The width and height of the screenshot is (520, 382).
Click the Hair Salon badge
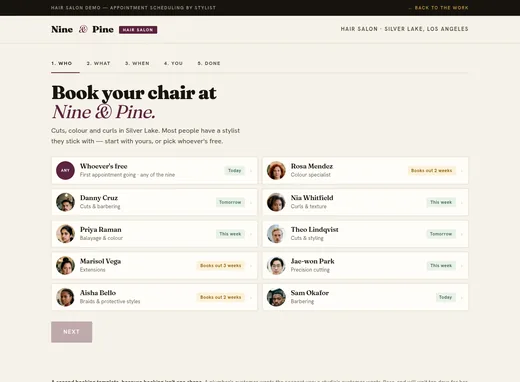pos(138,30)
